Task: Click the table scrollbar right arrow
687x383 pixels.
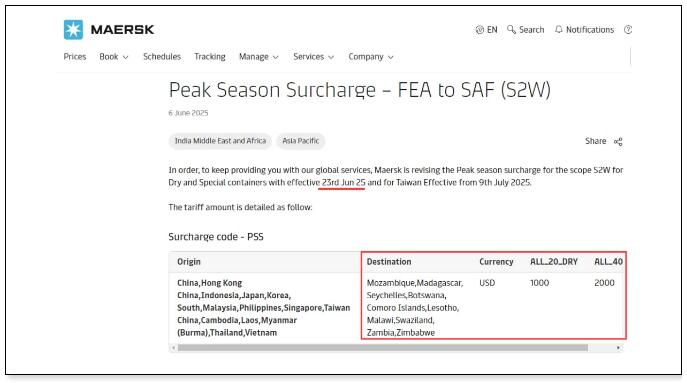Action: (618, 348)
